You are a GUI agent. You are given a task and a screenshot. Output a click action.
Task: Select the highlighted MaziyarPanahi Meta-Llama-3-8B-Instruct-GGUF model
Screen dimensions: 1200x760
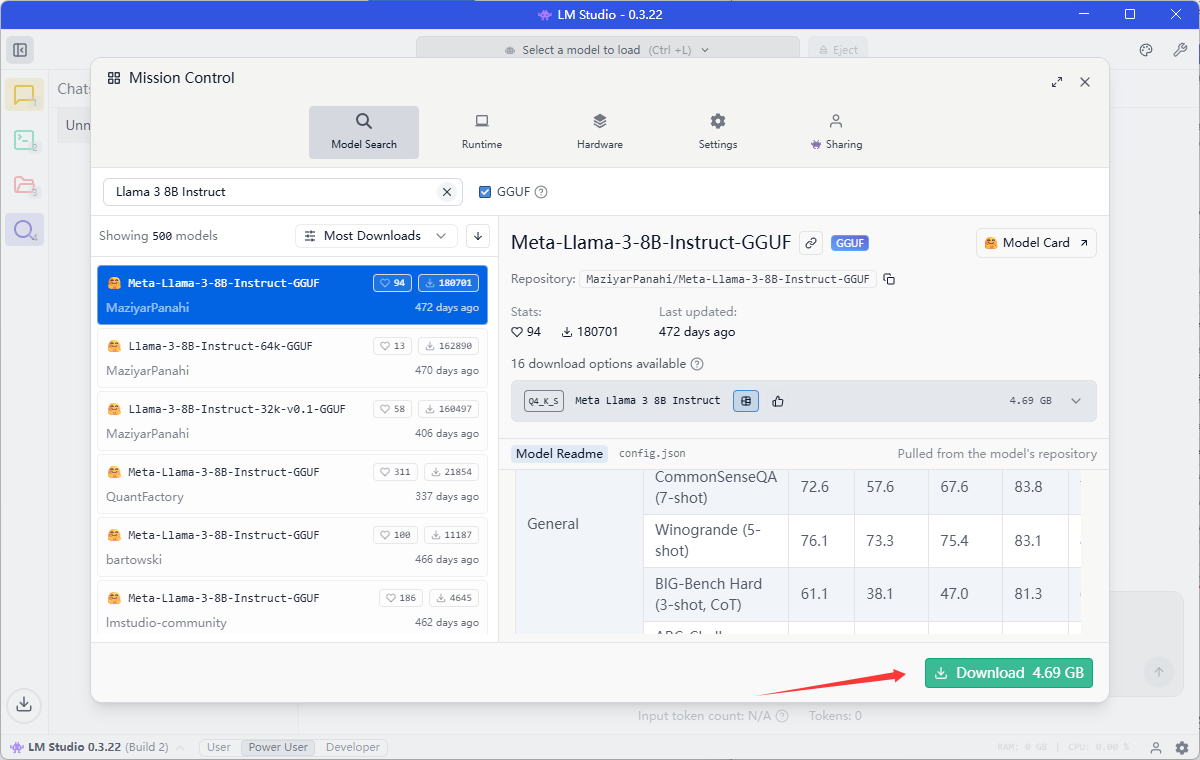tap(292, 295)
